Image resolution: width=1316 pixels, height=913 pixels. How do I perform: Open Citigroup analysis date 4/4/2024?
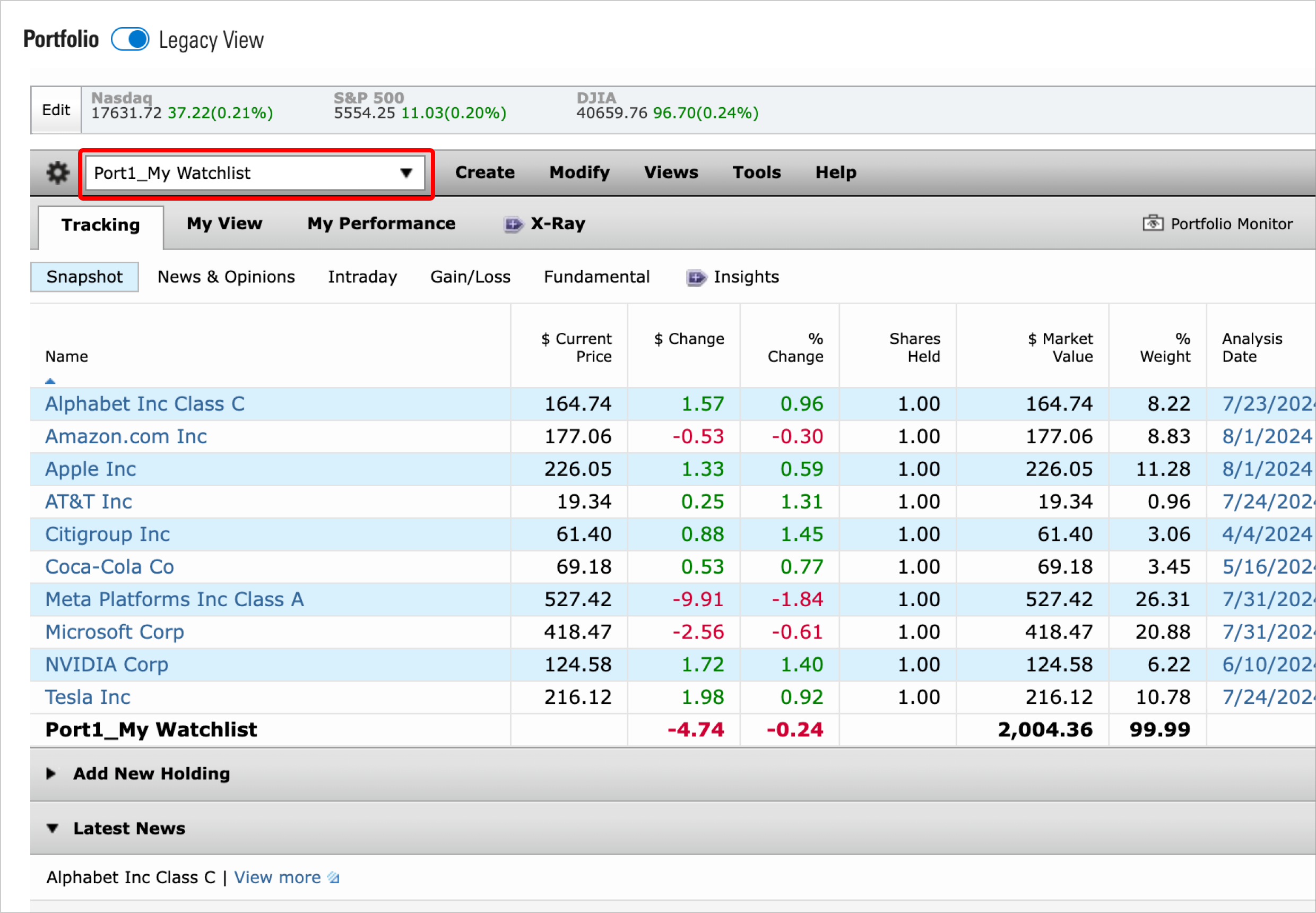pos(1267,535)
